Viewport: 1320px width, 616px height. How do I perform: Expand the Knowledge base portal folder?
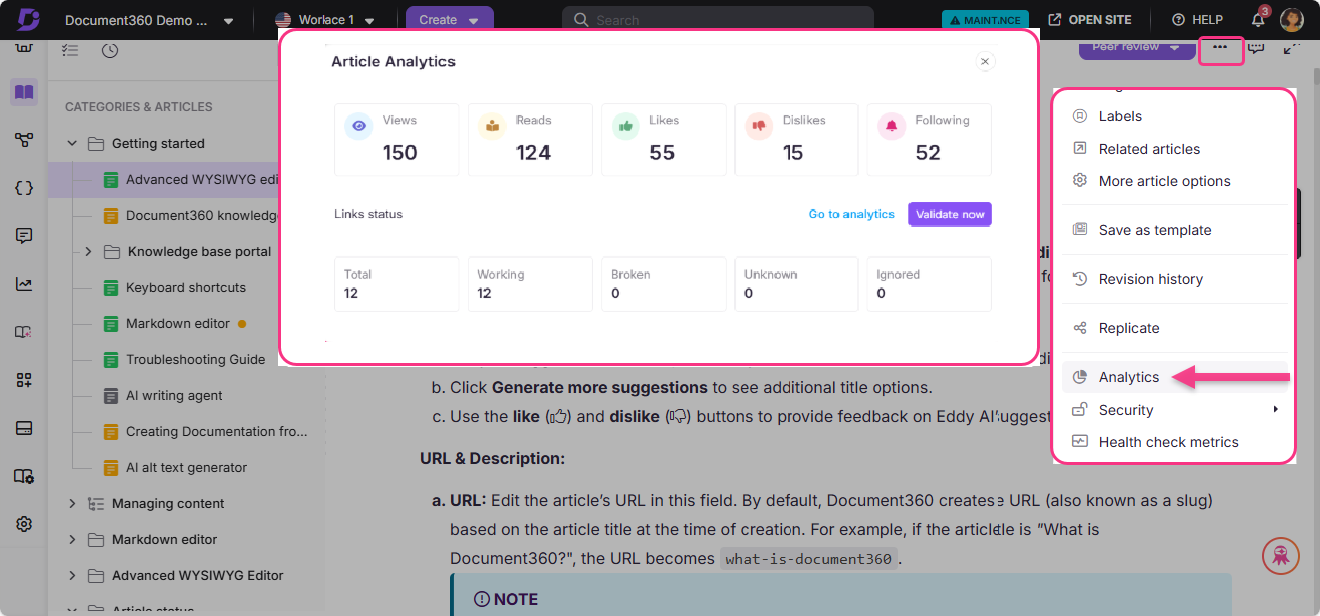click(88, 251)
